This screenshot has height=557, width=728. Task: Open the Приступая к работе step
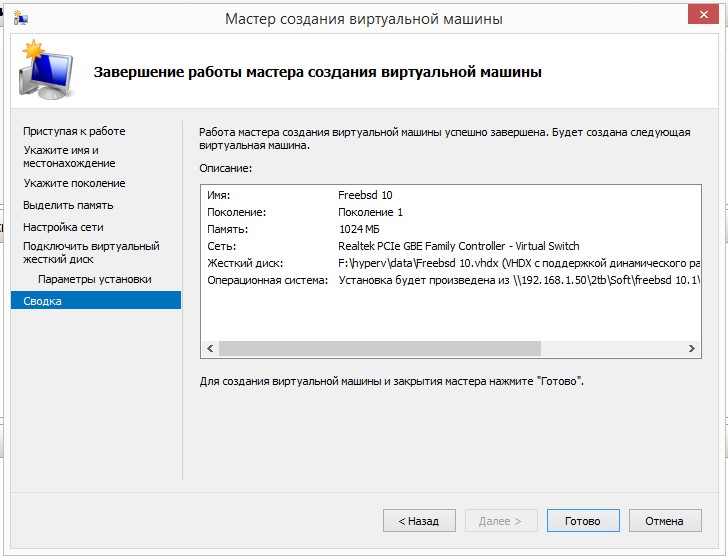click(74, 131)
